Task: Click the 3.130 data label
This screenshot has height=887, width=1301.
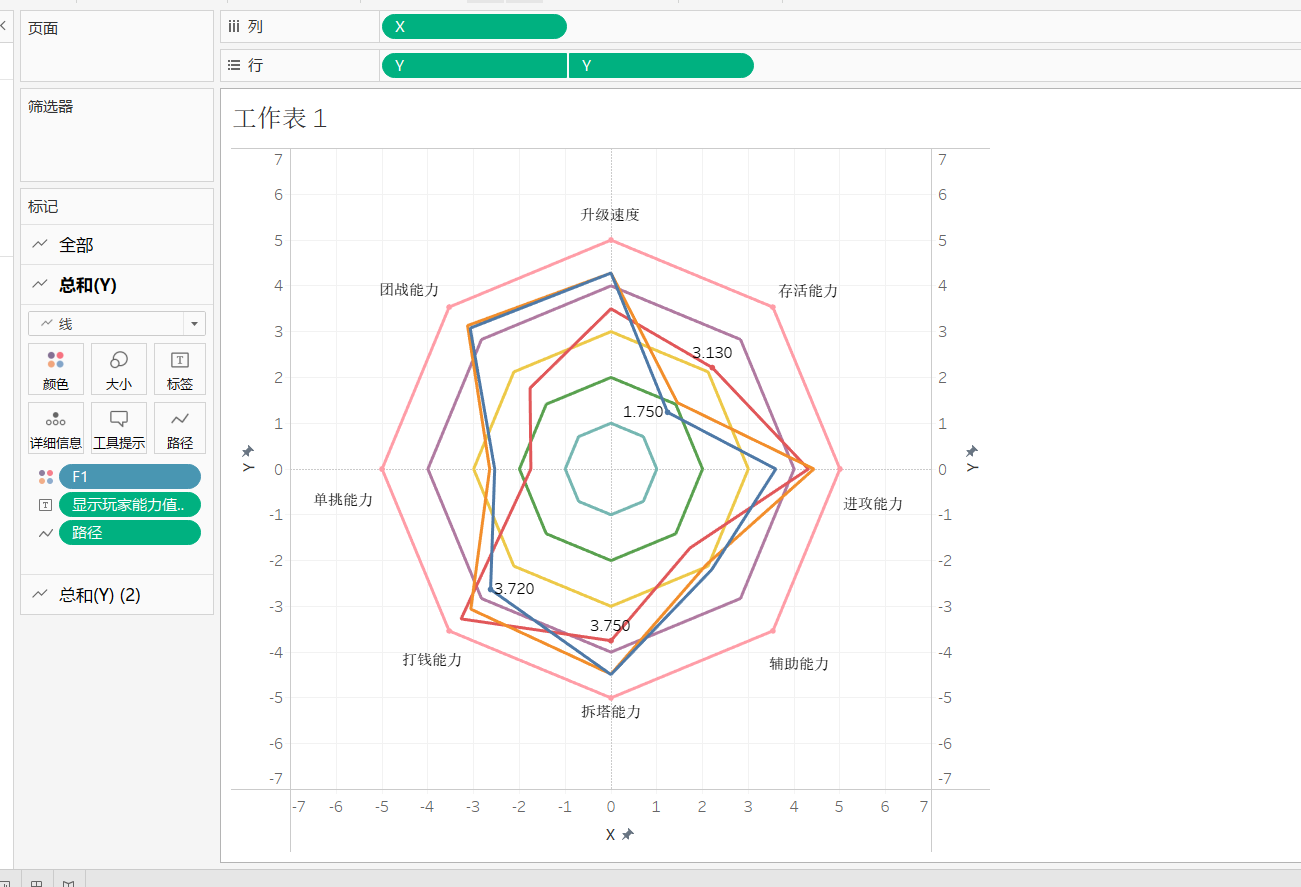Action: [x=712, y=352]
